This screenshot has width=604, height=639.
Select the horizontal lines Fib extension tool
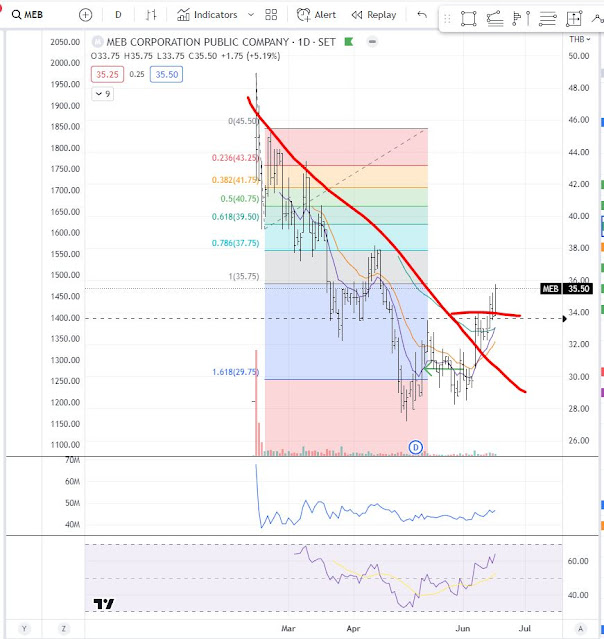(x=547, y=19)
